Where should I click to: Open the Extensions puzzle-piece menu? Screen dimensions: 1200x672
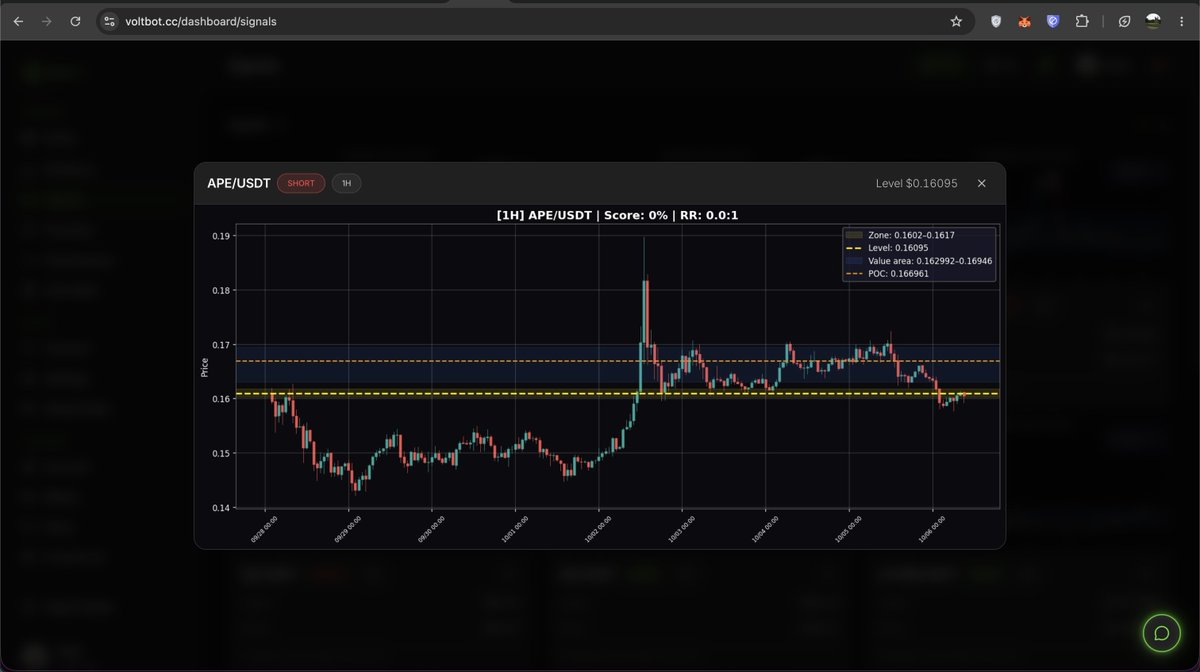[1082, 21]
